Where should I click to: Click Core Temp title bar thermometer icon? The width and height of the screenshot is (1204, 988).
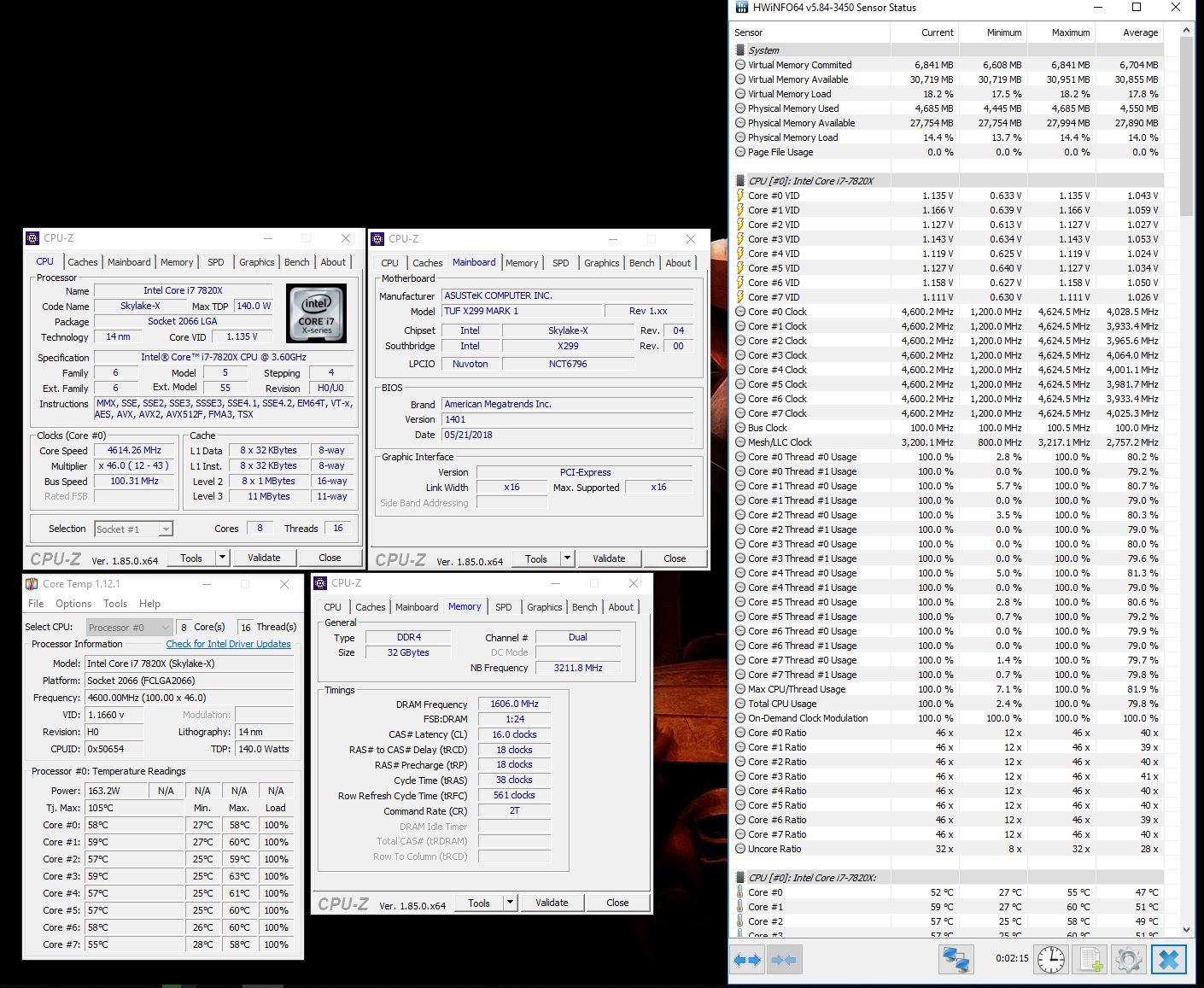click(32, 584)
